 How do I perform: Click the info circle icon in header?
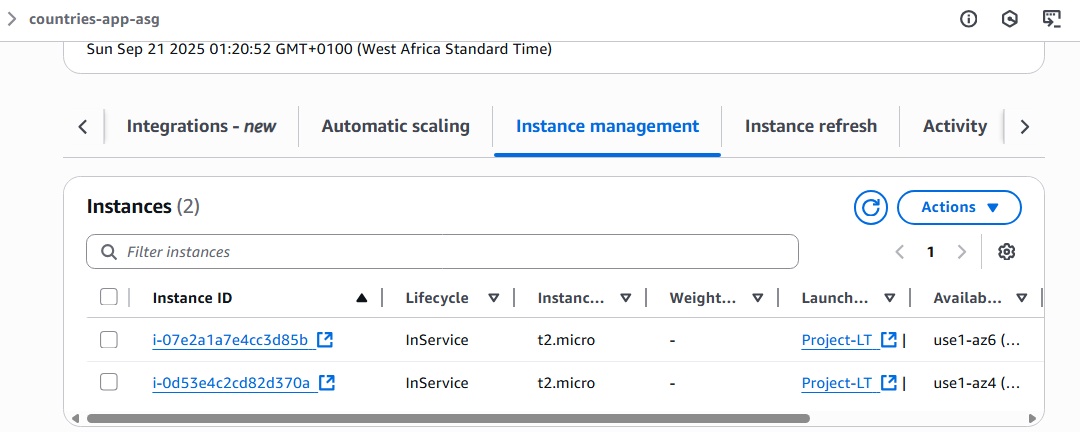(968, 19)
